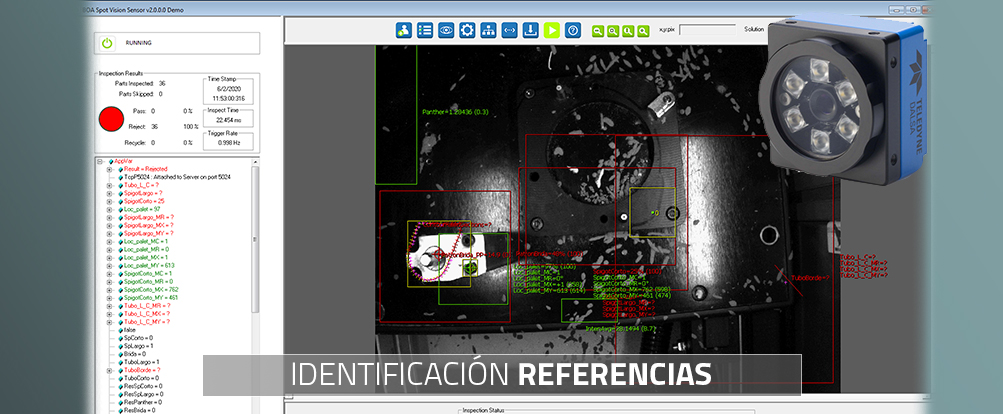
Task: Expand the 'Loc_palet = 97' tree node
Action: (x=108, y=209)
